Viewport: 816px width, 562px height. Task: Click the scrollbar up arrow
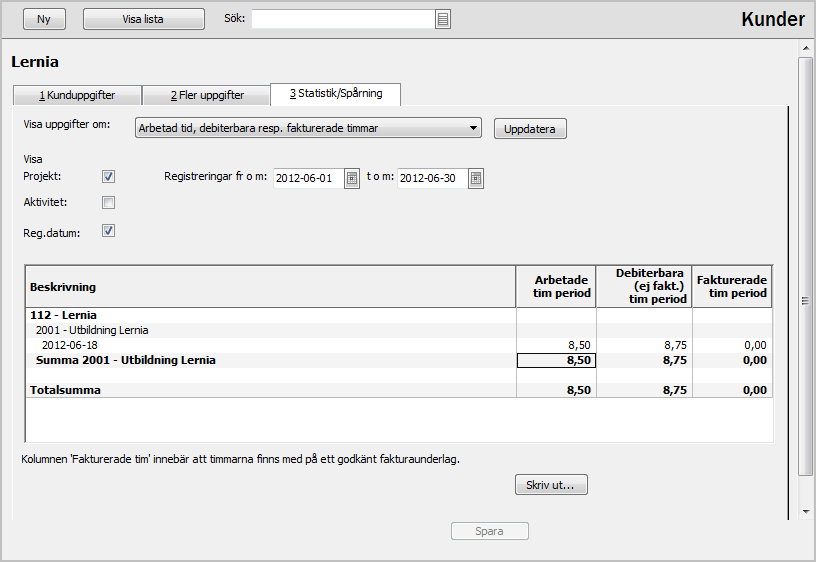tap(806, 48)
